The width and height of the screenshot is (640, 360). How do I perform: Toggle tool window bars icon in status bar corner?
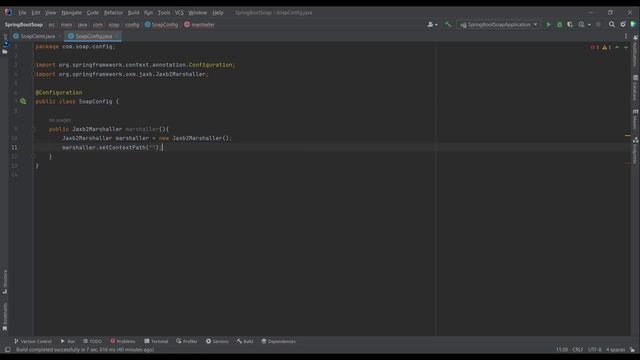pos(7,350)
